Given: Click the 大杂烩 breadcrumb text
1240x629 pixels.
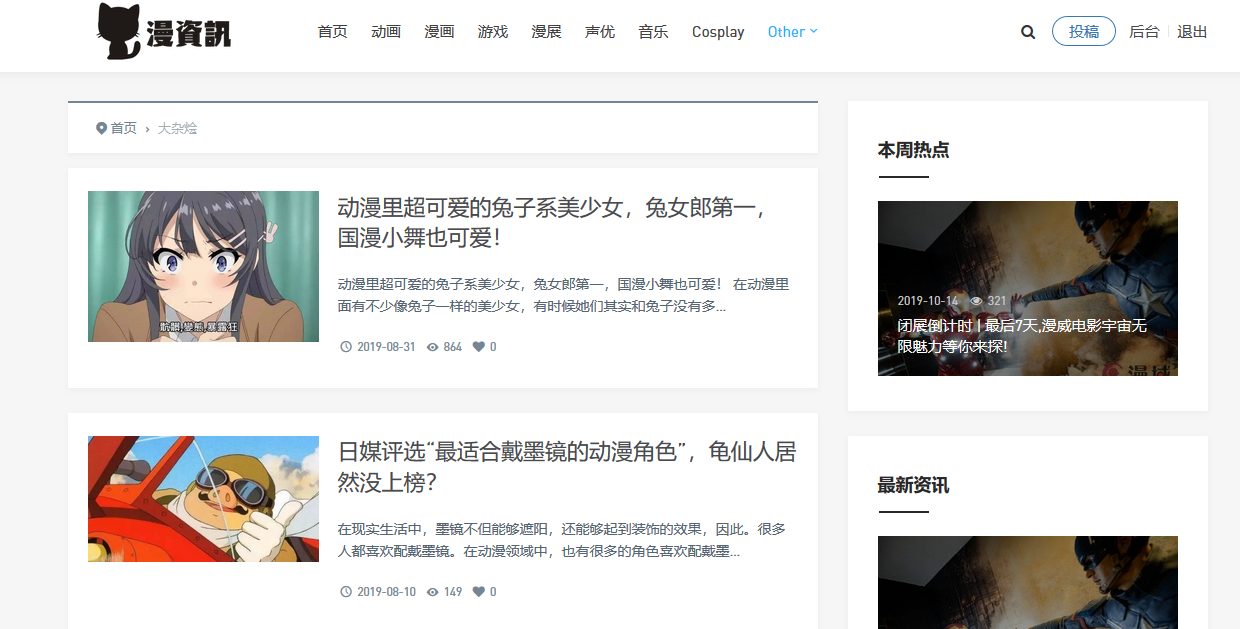Looking at the screenshot, I should click(177, 128).
